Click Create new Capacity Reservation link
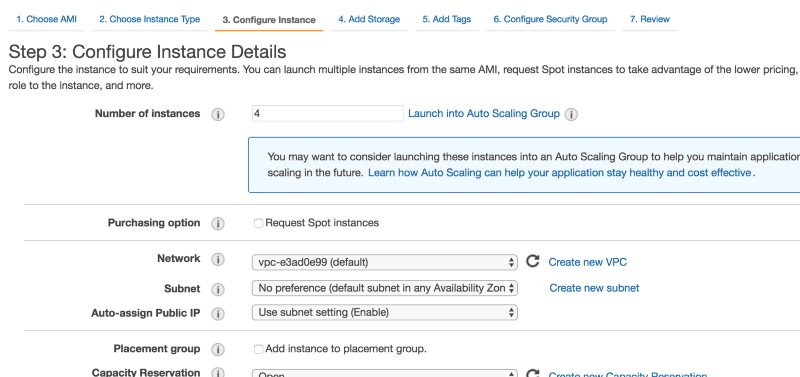 pyautogui.click(x=628, y=374)
